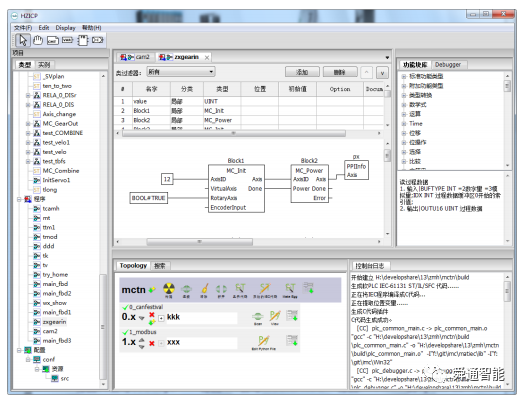Viewport: 521px width, 398px height.
Task: Click the list with green arrow icon in mctn header
Action: 309,288
